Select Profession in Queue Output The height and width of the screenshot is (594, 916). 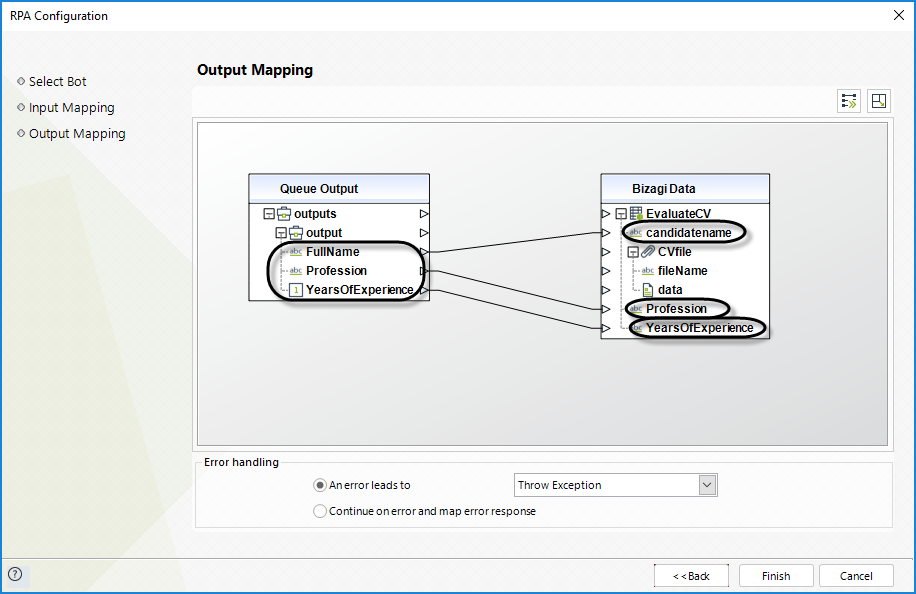point(336,270)
